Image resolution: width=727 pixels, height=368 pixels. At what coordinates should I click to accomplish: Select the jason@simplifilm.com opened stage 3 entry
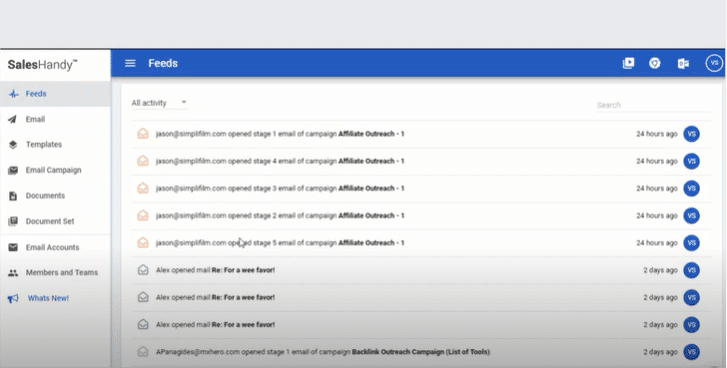coord(421,188)
